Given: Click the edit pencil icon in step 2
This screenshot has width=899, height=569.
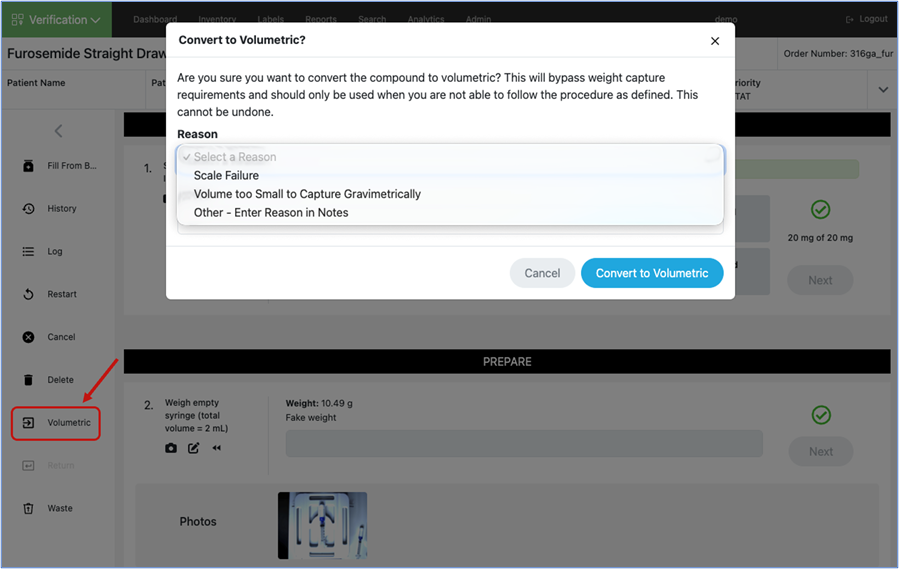Looking at the screenshot, I should point(194,448).
